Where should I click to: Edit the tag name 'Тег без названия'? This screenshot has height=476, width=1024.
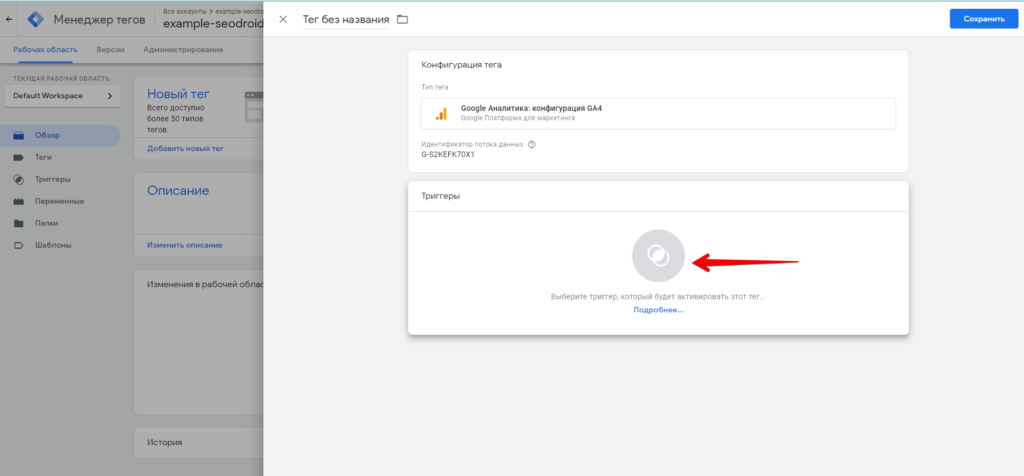345,20
